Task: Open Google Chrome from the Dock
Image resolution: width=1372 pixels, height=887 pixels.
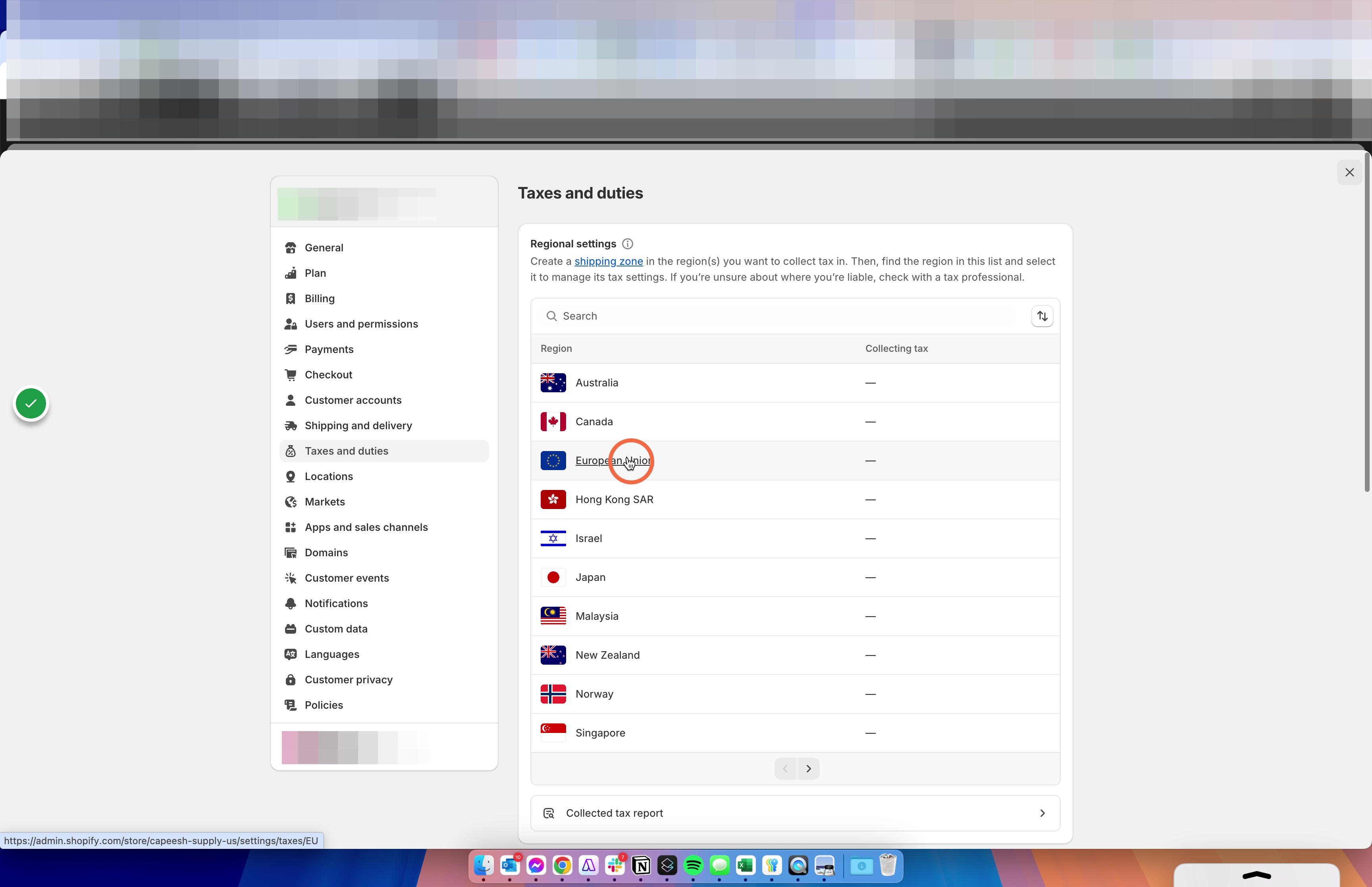Action: coord(563,865)
